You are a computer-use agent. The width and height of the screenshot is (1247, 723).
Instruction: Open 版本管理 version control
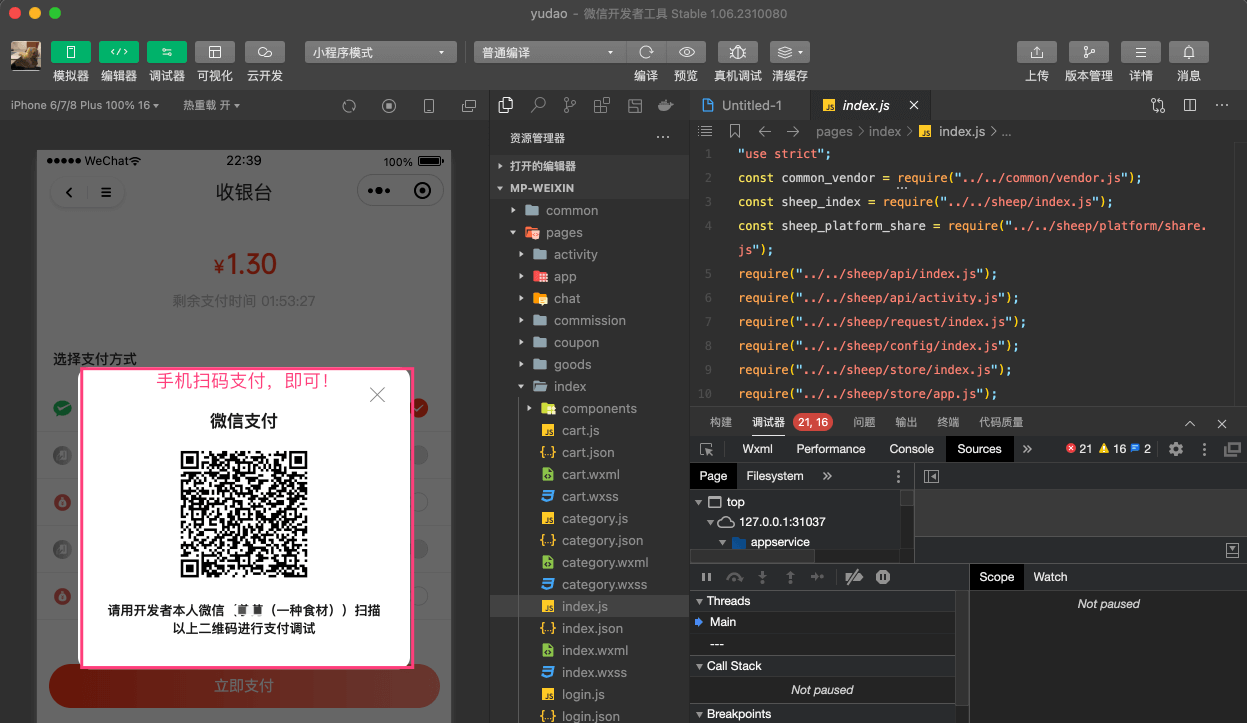[1088, 52]
